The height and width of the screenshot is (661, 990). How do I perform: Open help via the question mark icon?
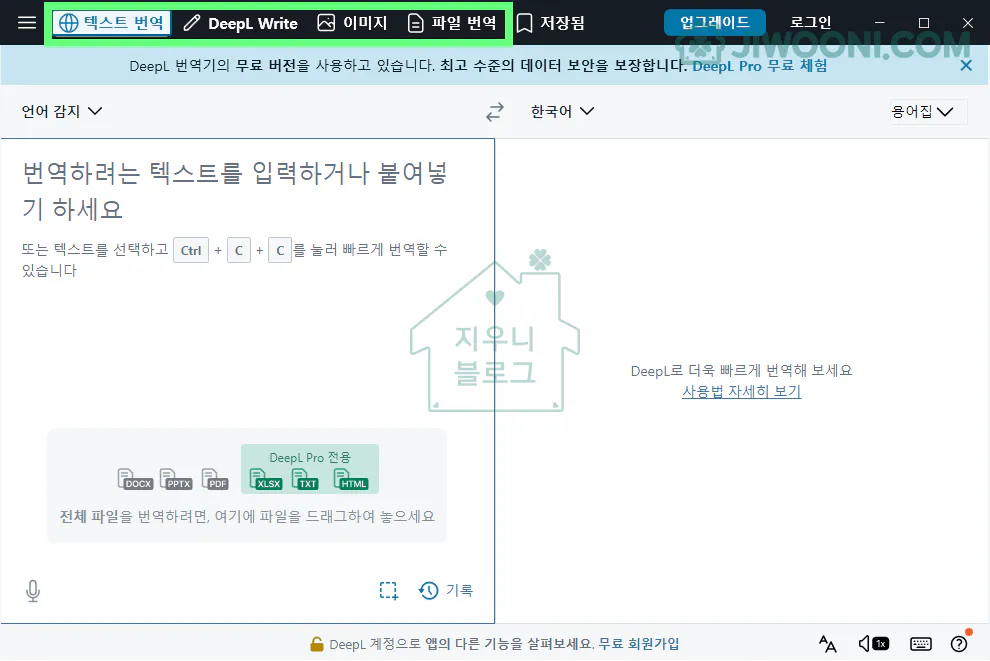[x=958, y=644]
